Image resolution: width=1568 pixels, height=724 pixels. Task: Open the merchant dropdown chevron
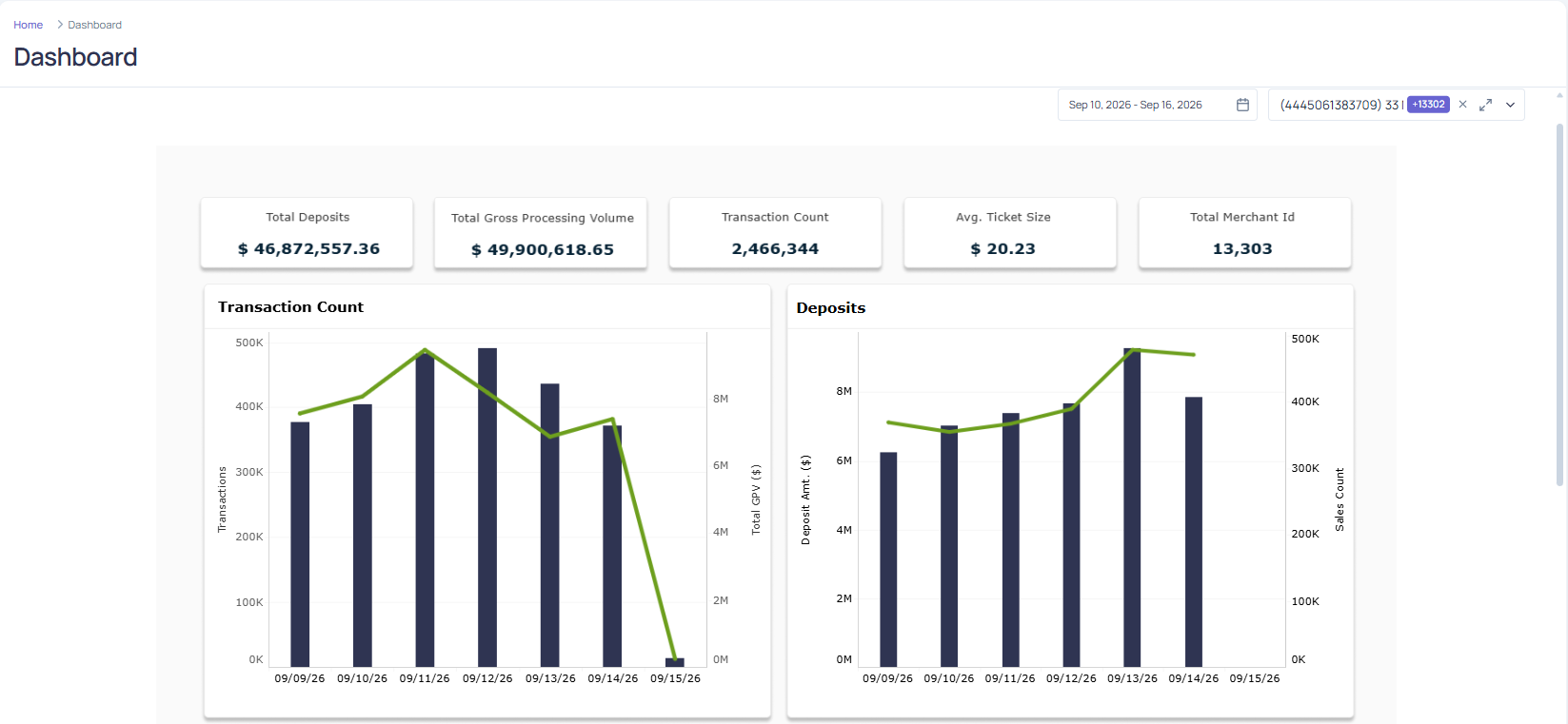tap(1510, 105)
